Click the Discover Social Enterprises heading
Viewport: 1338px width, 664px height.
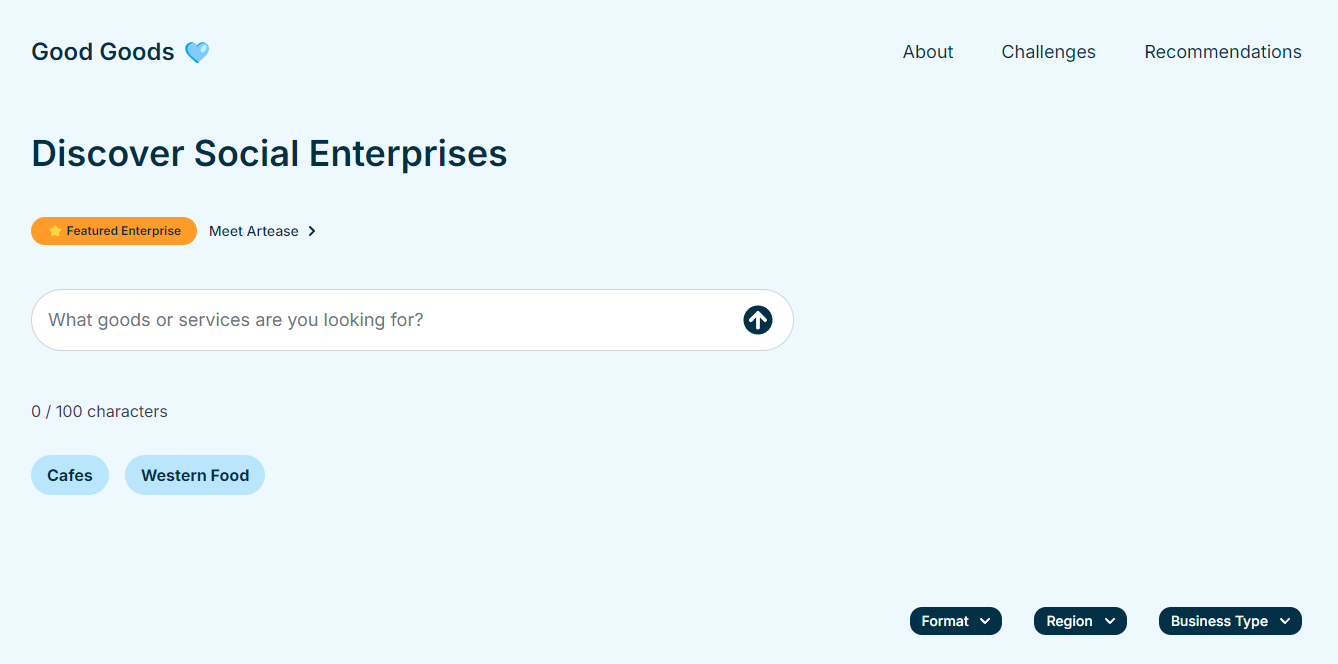point(270,154)
